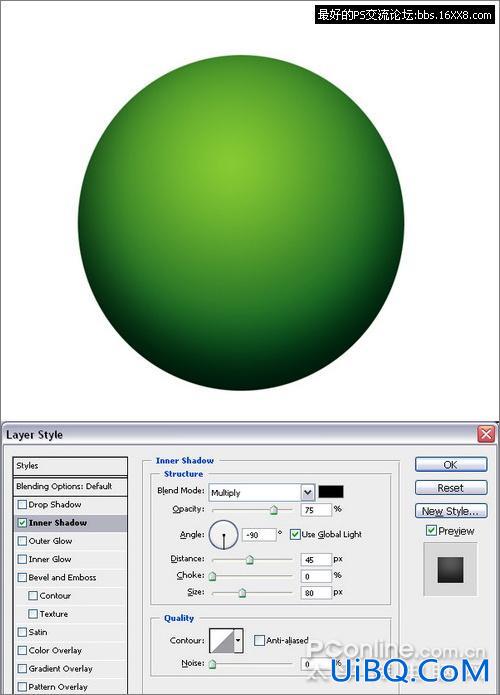The height and width of the screenshot is (695, 500).
Task: Click the black shadow color swatch
Action: 331,491
